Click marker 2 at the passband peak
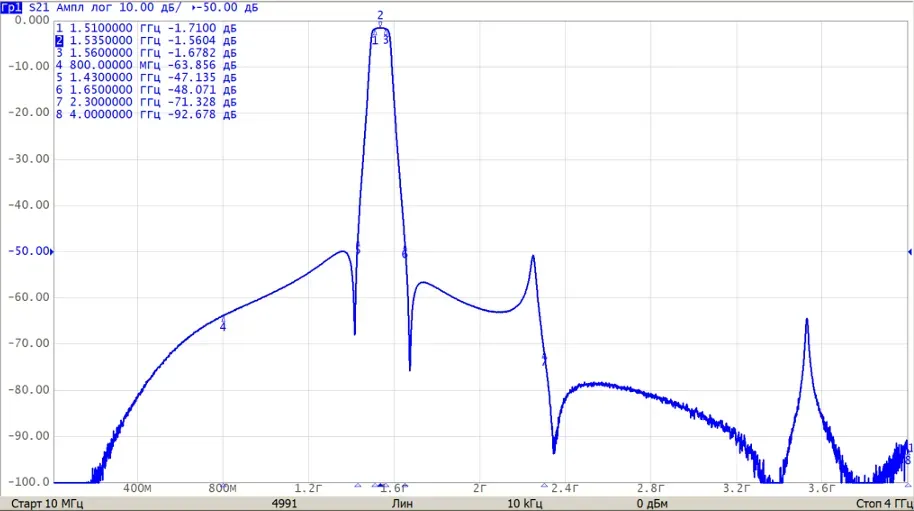This screenshot has width=914, height=511. point(381,17)
